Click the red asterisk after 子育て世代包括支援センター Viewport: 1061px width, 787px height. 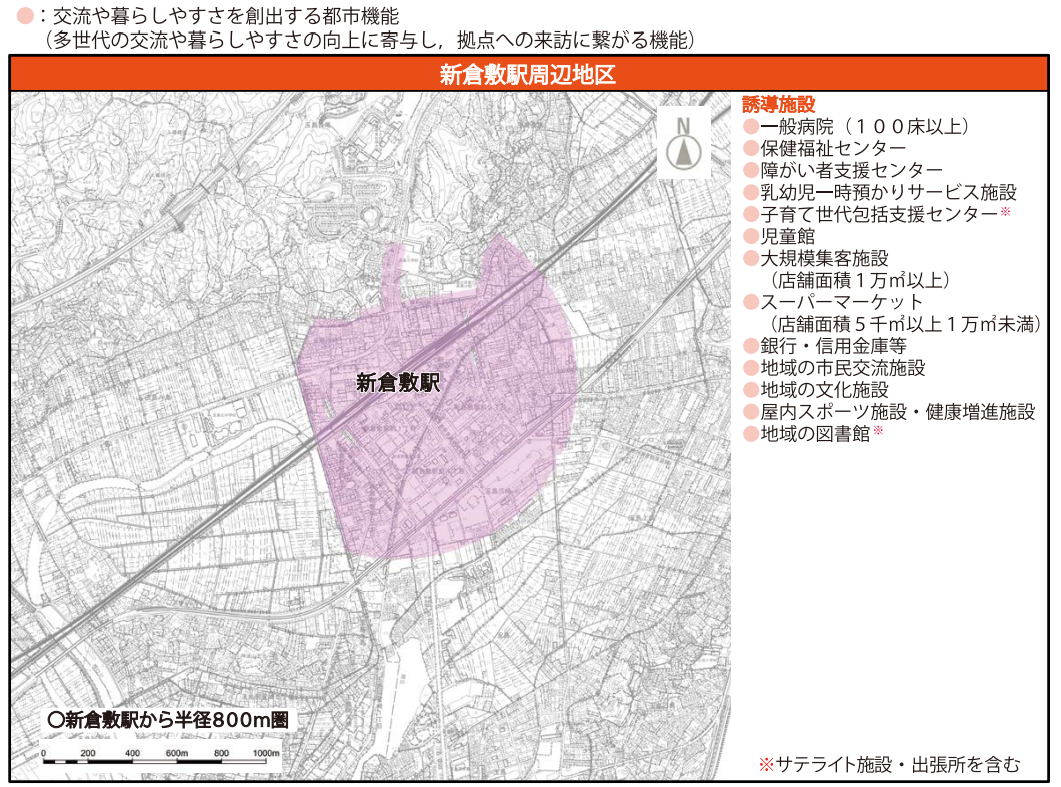pyautogui.click(x=1006, y=214)
